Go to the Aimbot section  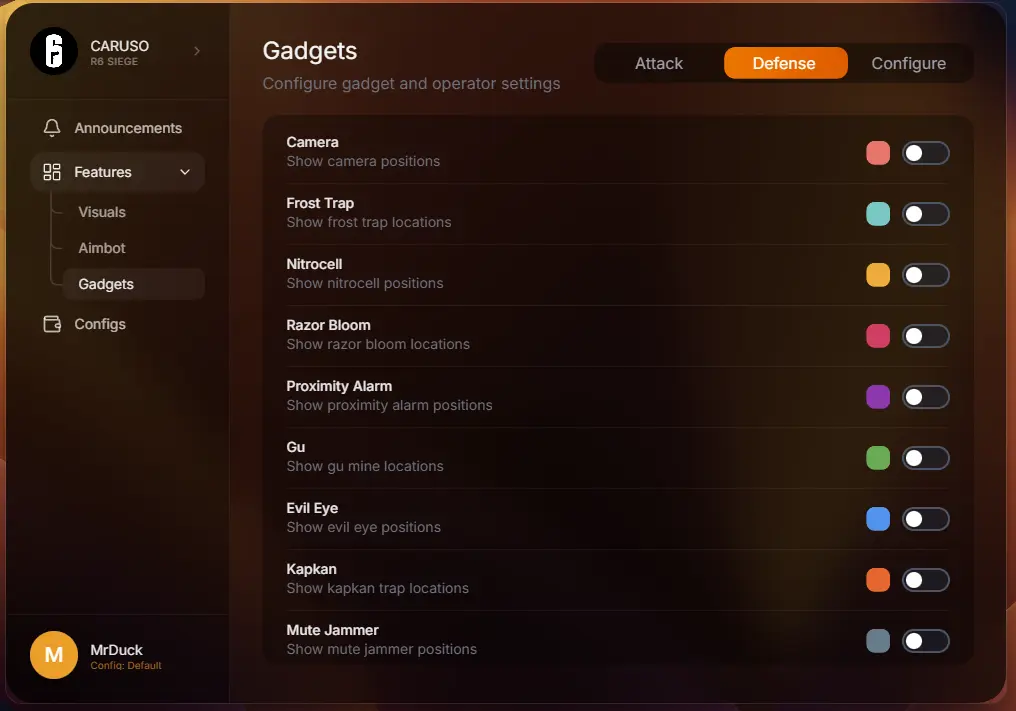coord(102,248)
